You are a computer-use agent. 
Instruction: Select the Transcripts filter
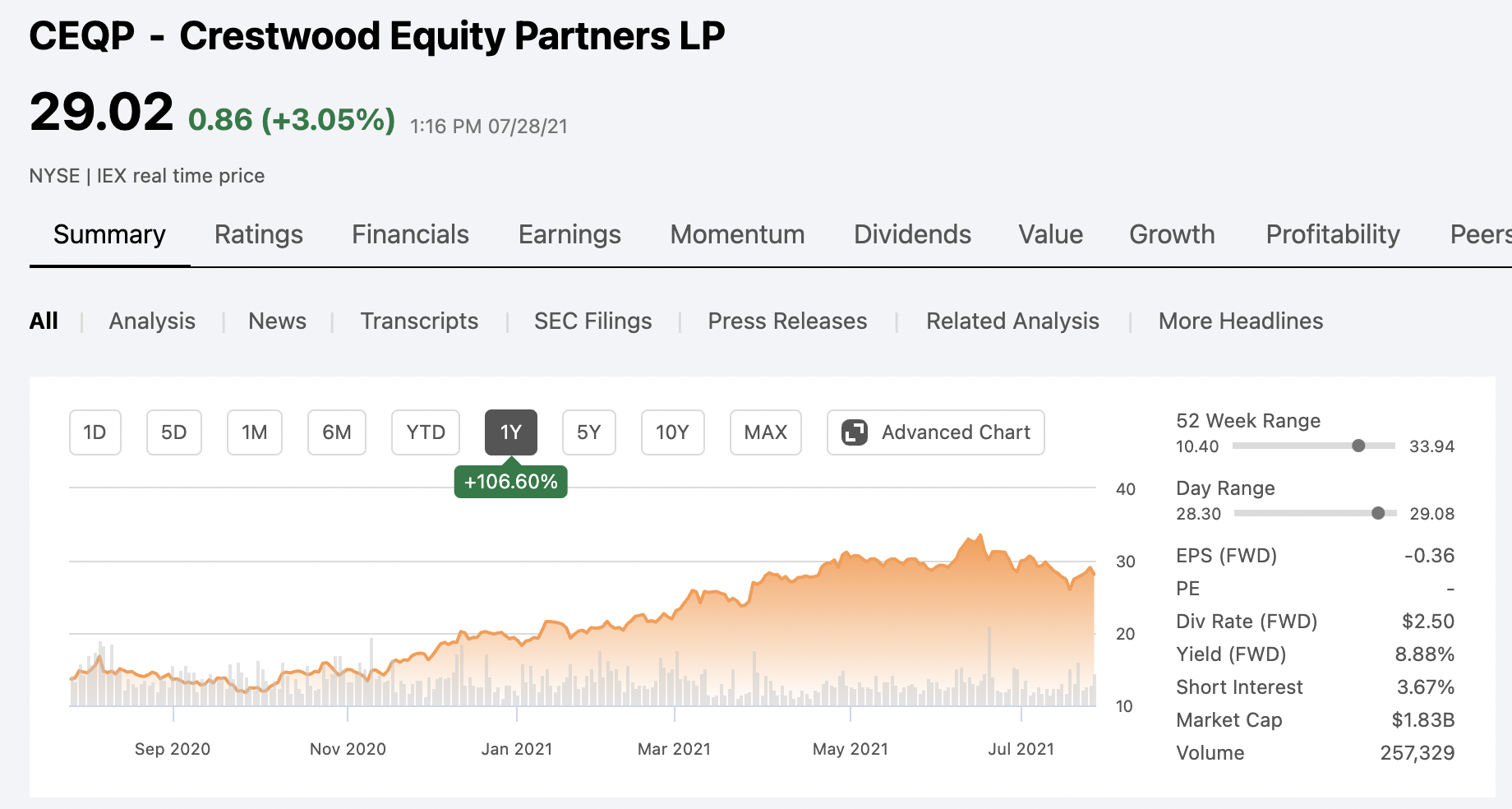point(419,321)
